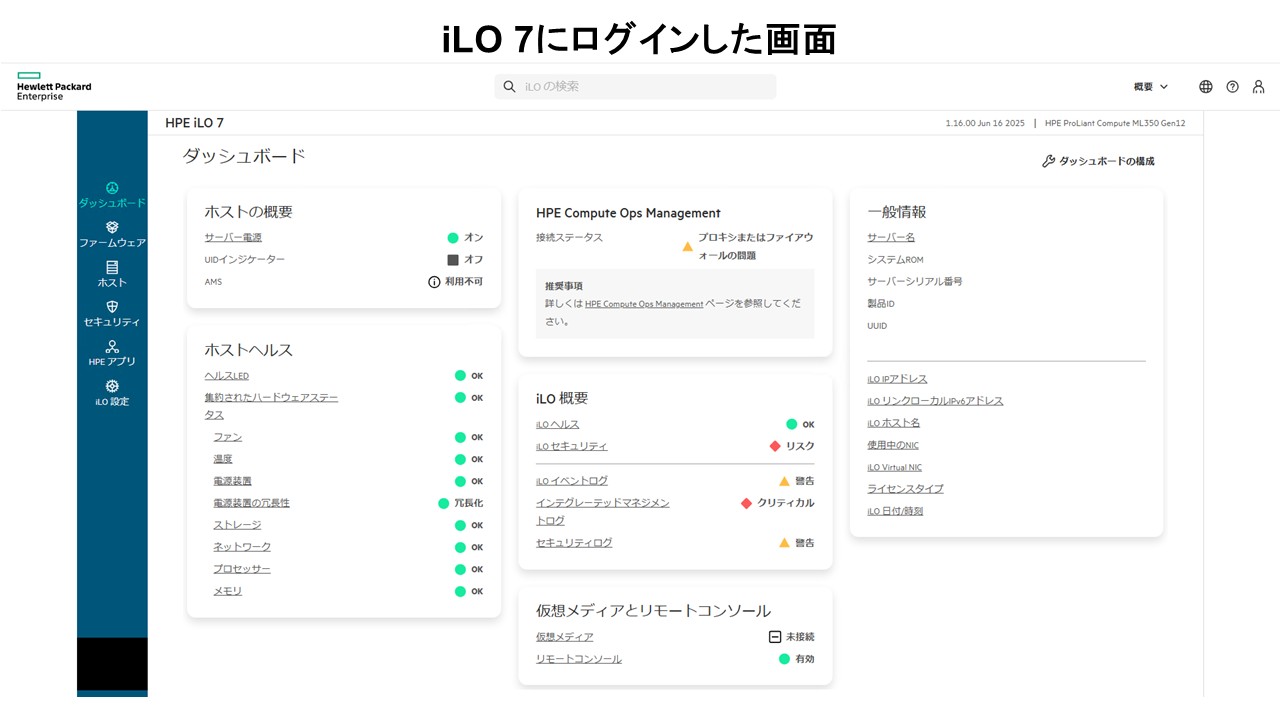
Task: Open the help question mark icon
Action: 1233,87
